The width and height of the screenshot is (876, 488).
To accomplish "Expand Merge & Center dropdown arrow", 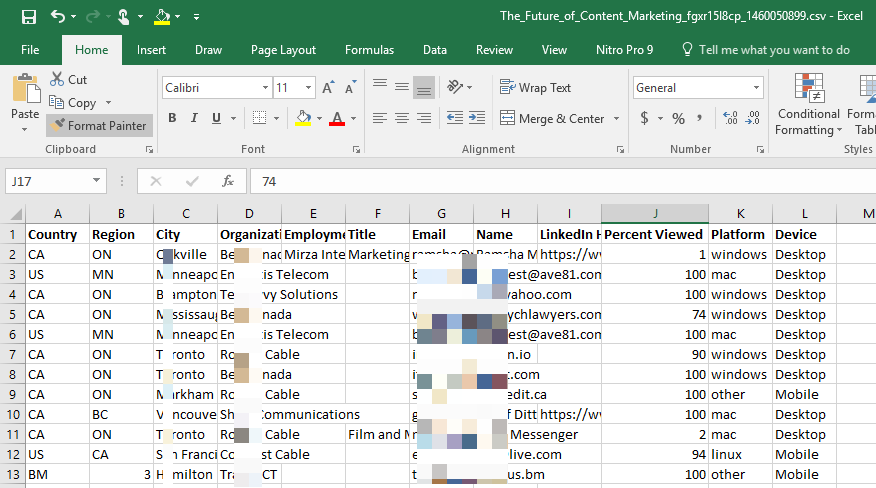I will click(616, 119).
